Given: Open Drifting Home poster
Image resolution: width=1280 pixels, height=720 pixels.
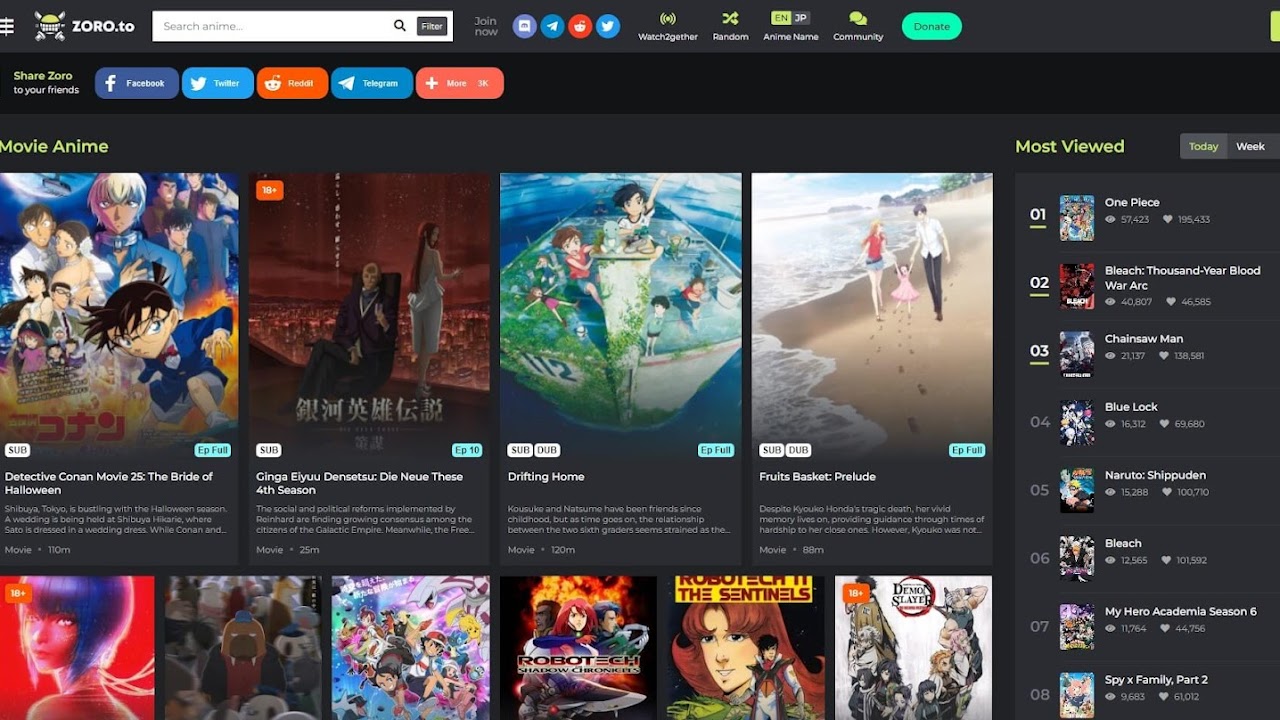Looking at the screenshot, I should coord(621,316).
